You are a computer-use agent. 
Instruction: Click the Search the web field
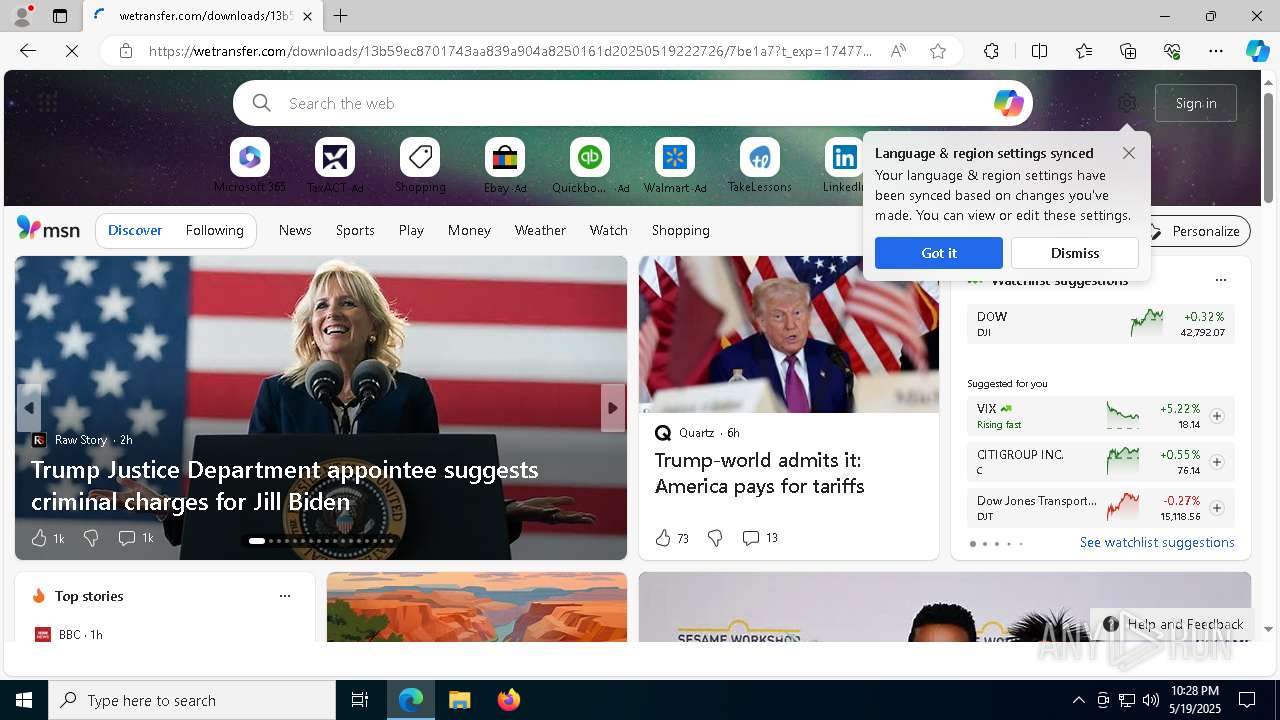632,103
